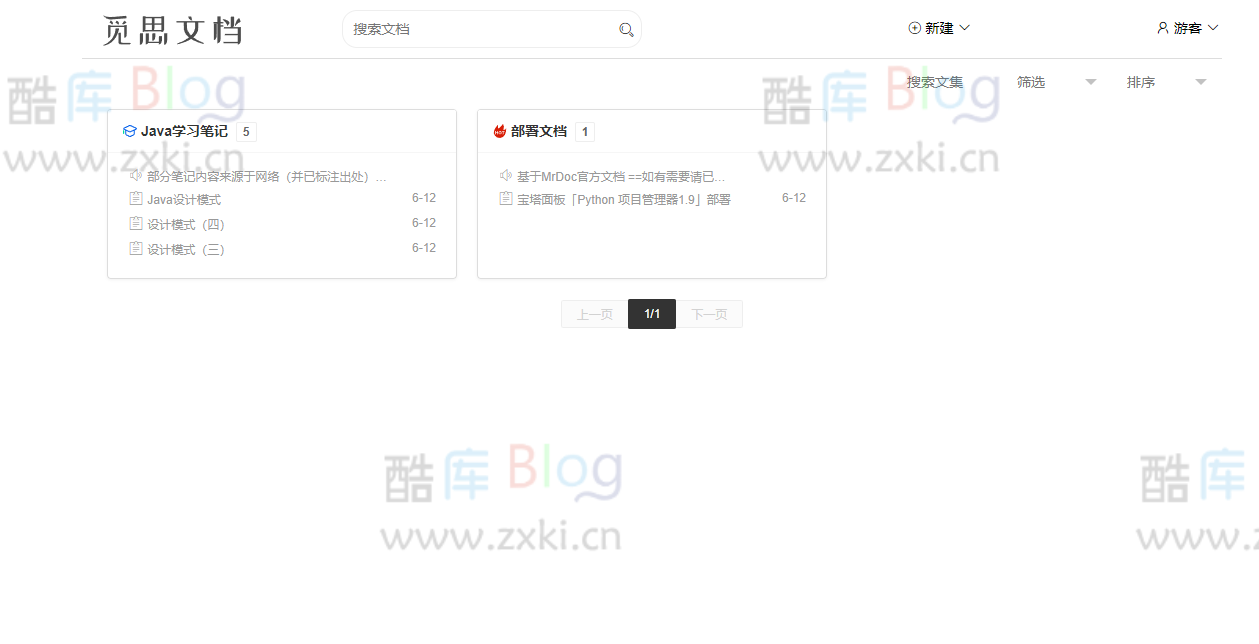
Task: Click the speaker icon beside 基于MrDoc官方文档
Action: (504, 174)
